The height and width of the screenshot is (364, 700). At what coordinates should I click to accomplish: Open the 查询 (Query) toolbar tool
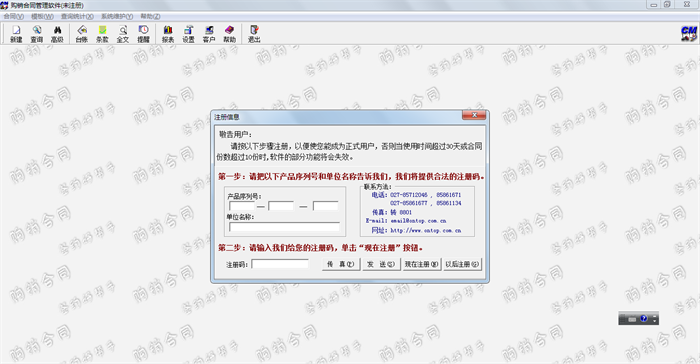[37, 33]
